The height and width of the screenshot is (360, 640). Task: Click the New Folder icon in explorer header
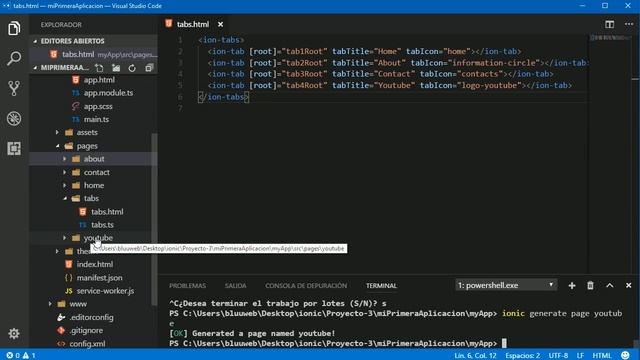[116, 68]
